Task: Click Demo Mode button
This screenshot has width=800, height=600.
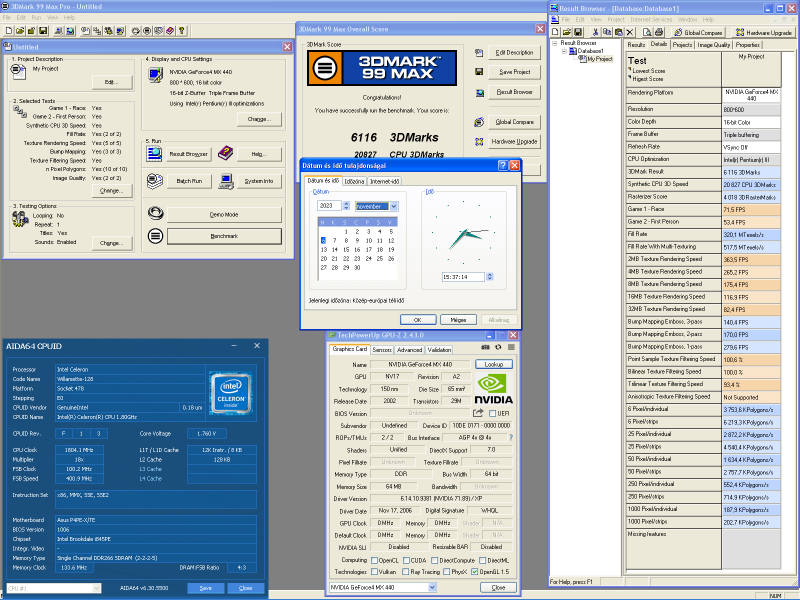Action: [224, 215]
